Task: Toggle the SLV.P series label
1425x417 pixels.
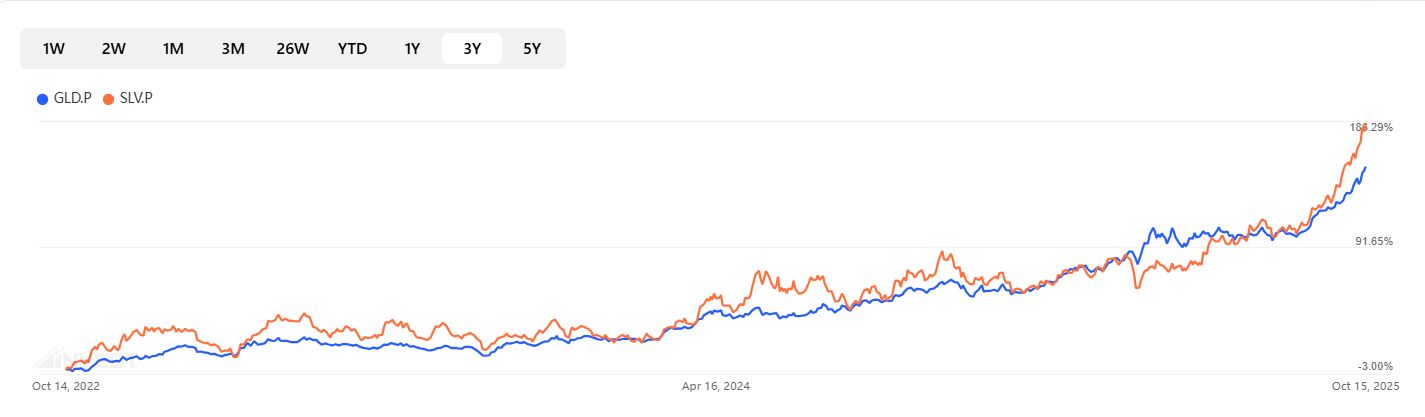Action: coord(137,99)
